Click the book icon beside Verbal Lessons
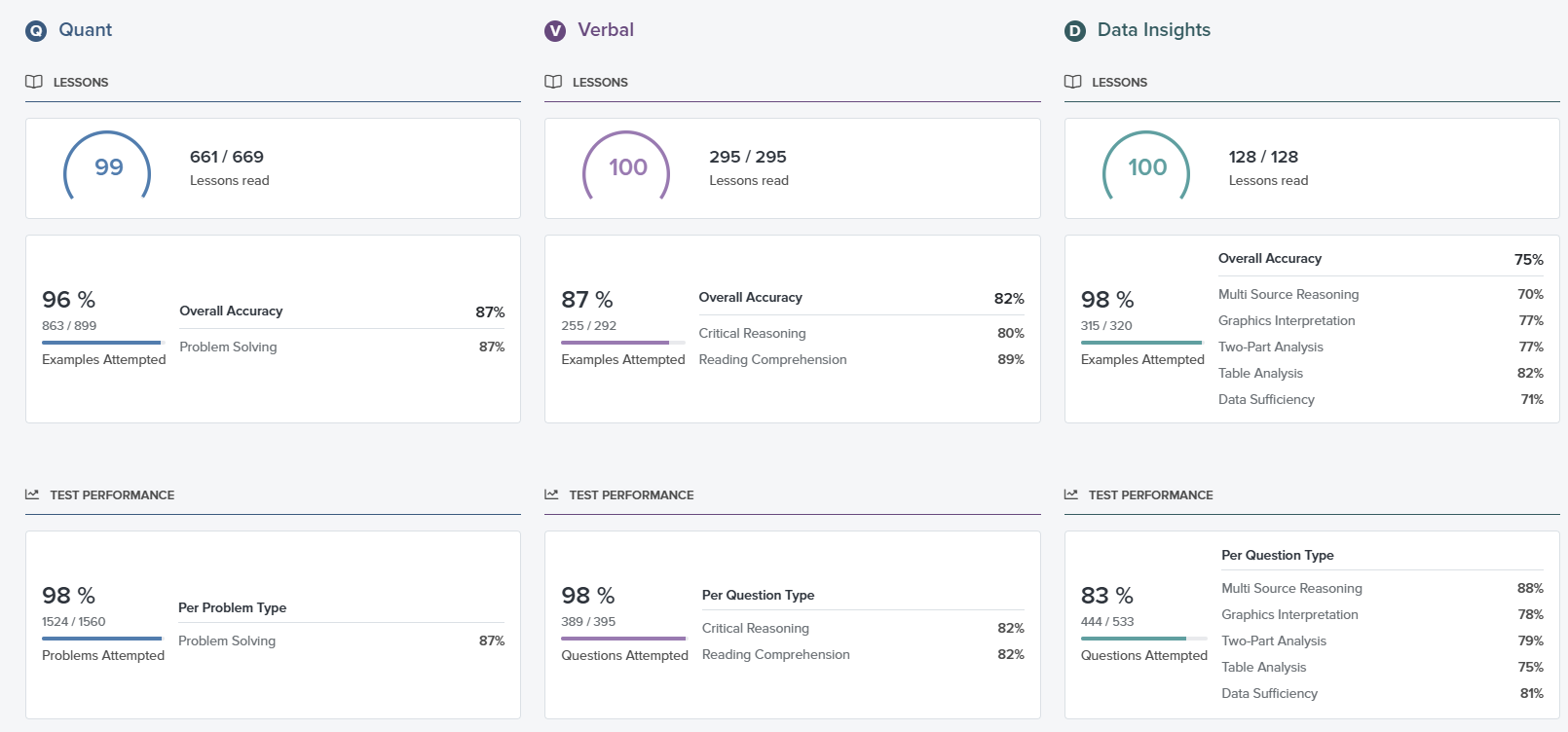The image size is (1568, 732). 553,82
